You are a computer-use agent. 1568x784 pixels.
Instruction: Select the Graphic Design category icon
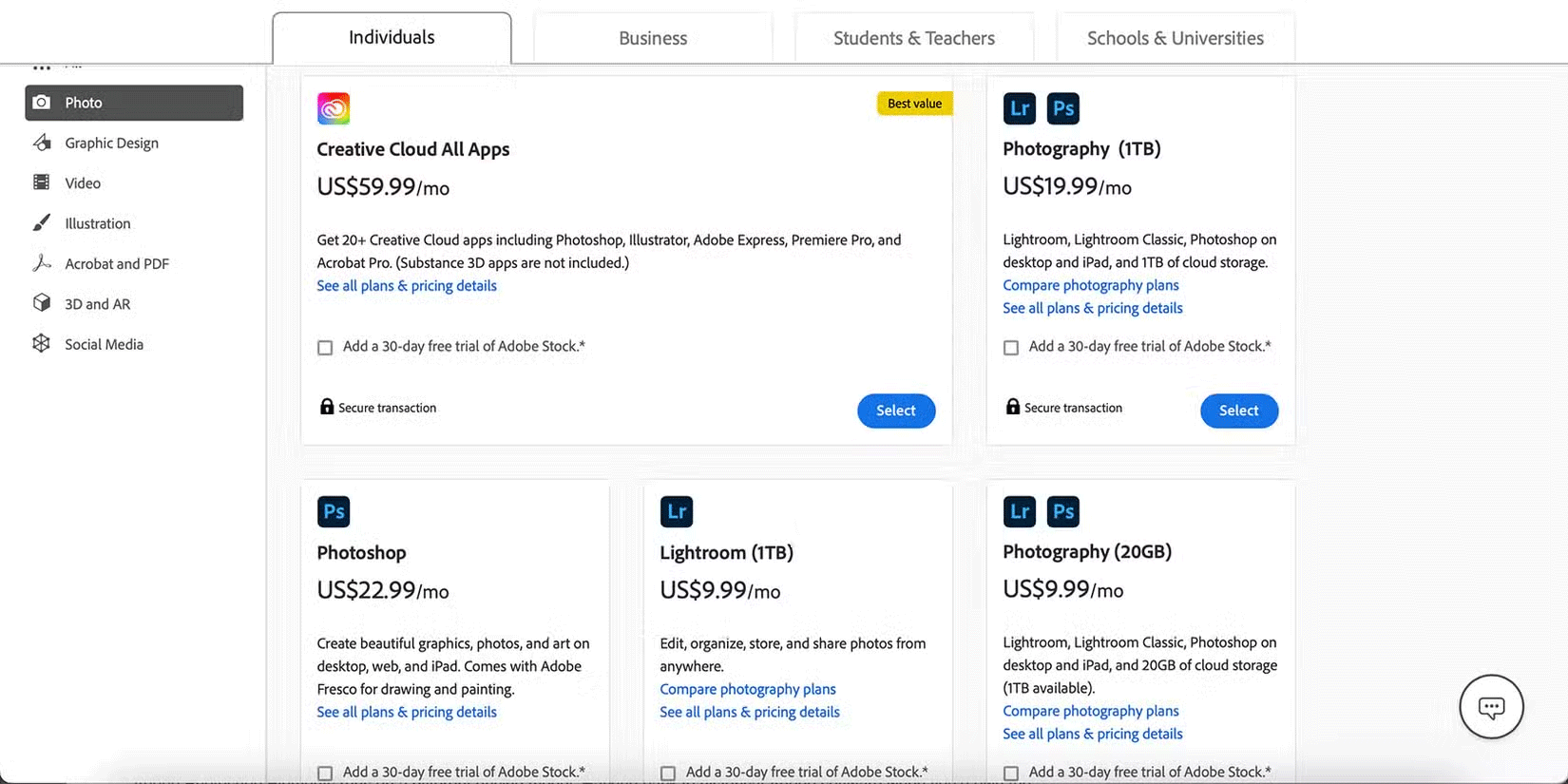(42, 143)
